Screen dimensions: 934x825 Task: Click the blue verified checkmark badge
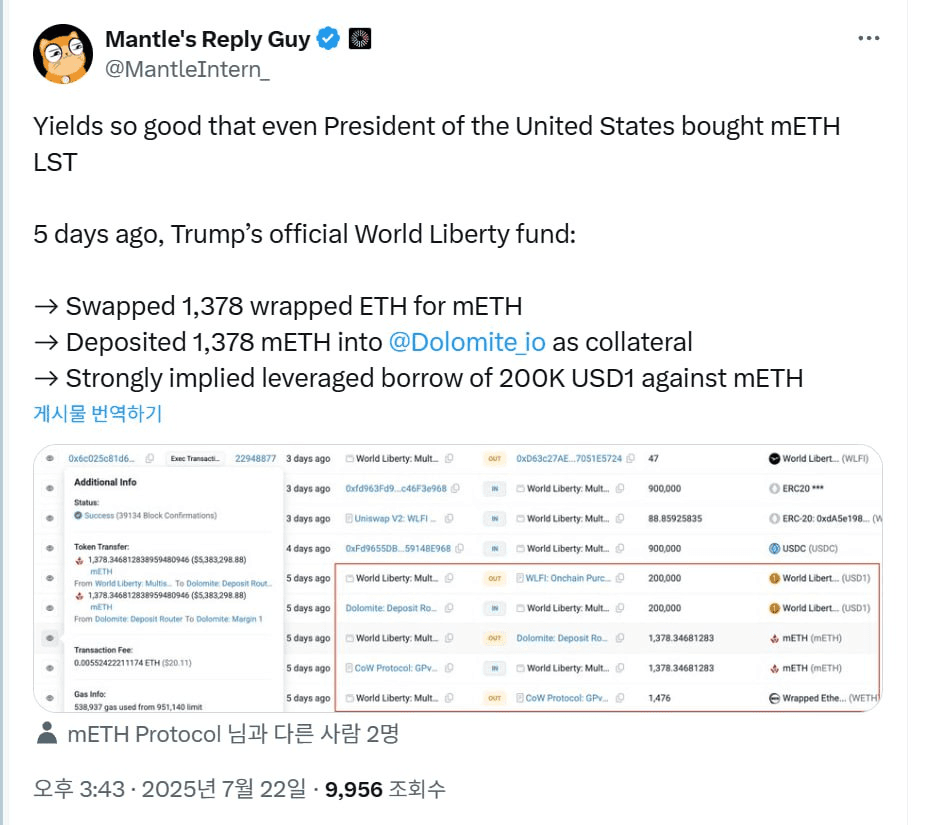click(328, 39)
